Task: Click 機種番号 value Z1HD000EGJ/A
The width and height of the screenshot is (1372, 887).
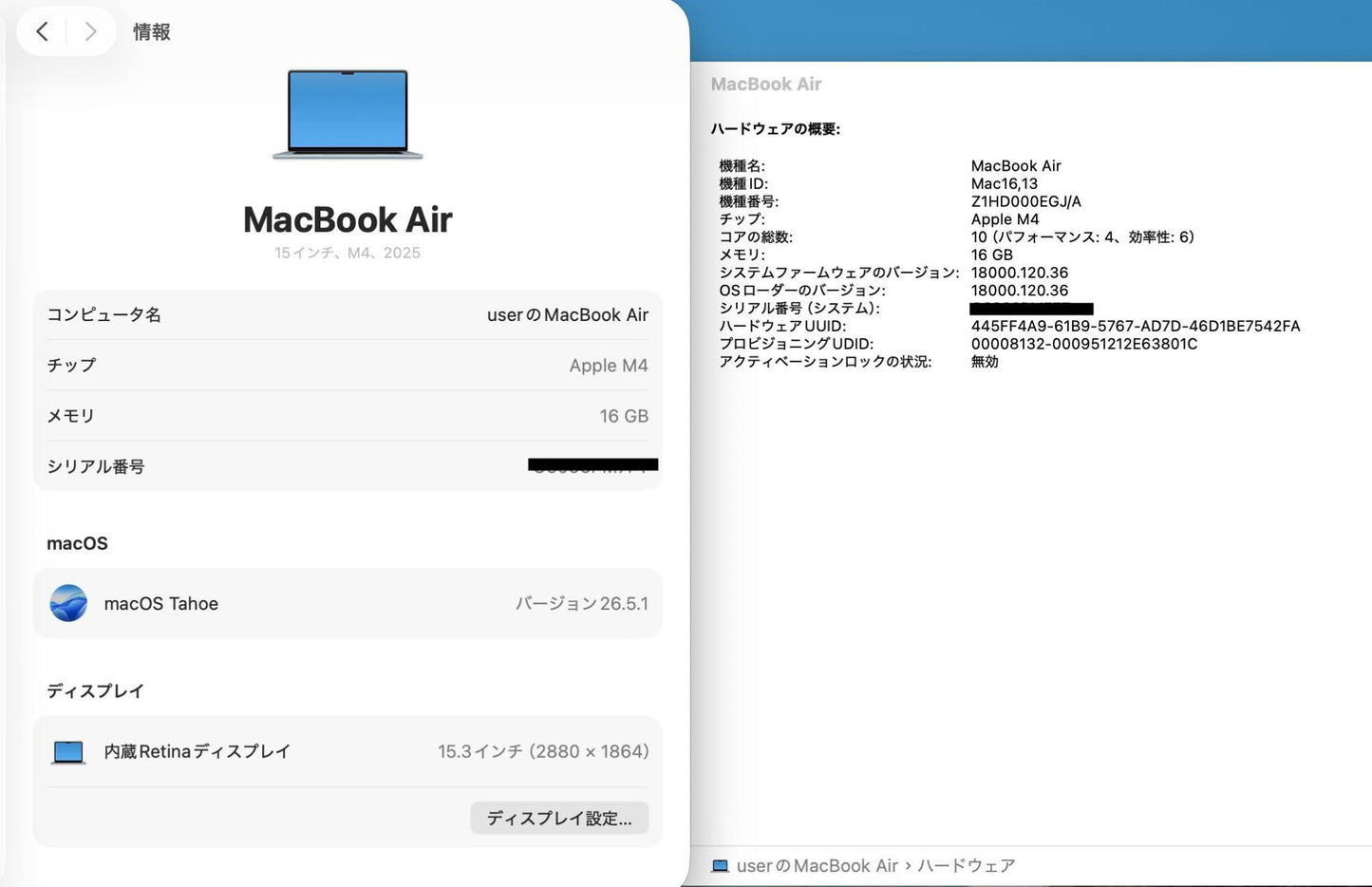Action: point(1026,201)
